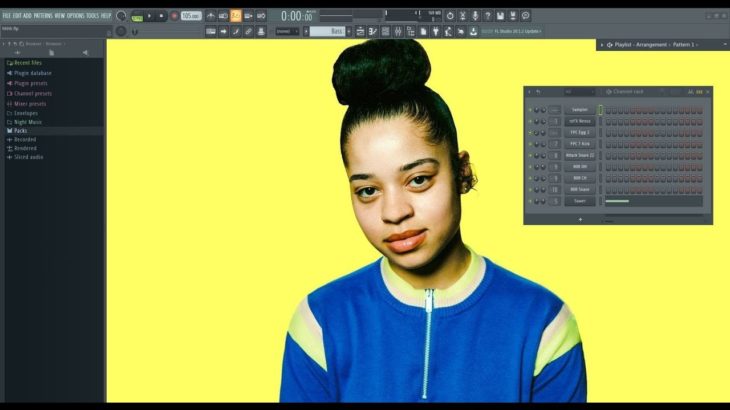
Task: Click the pattern selector left arrow
Action: (306, 31)
